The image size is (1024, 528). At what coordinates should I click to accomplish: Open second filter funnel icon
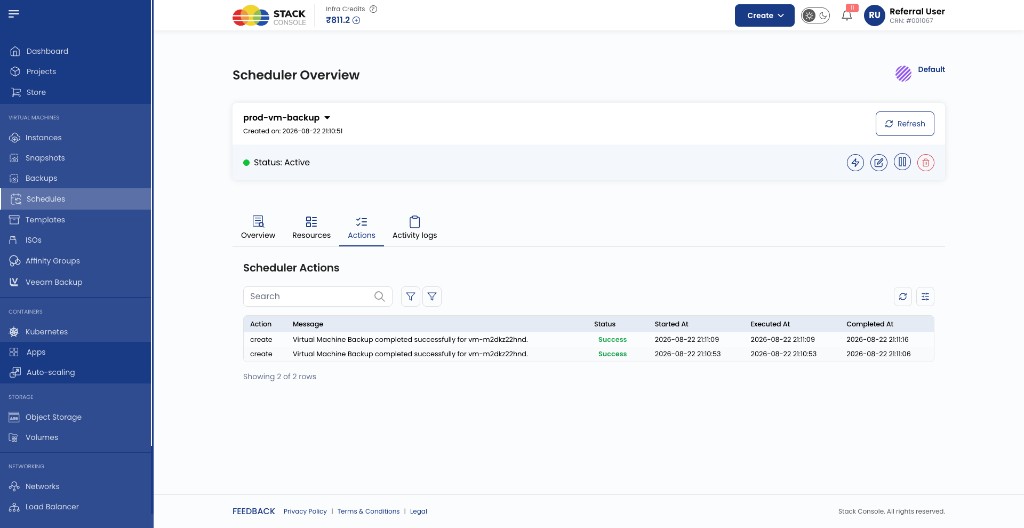click(432, 297)
